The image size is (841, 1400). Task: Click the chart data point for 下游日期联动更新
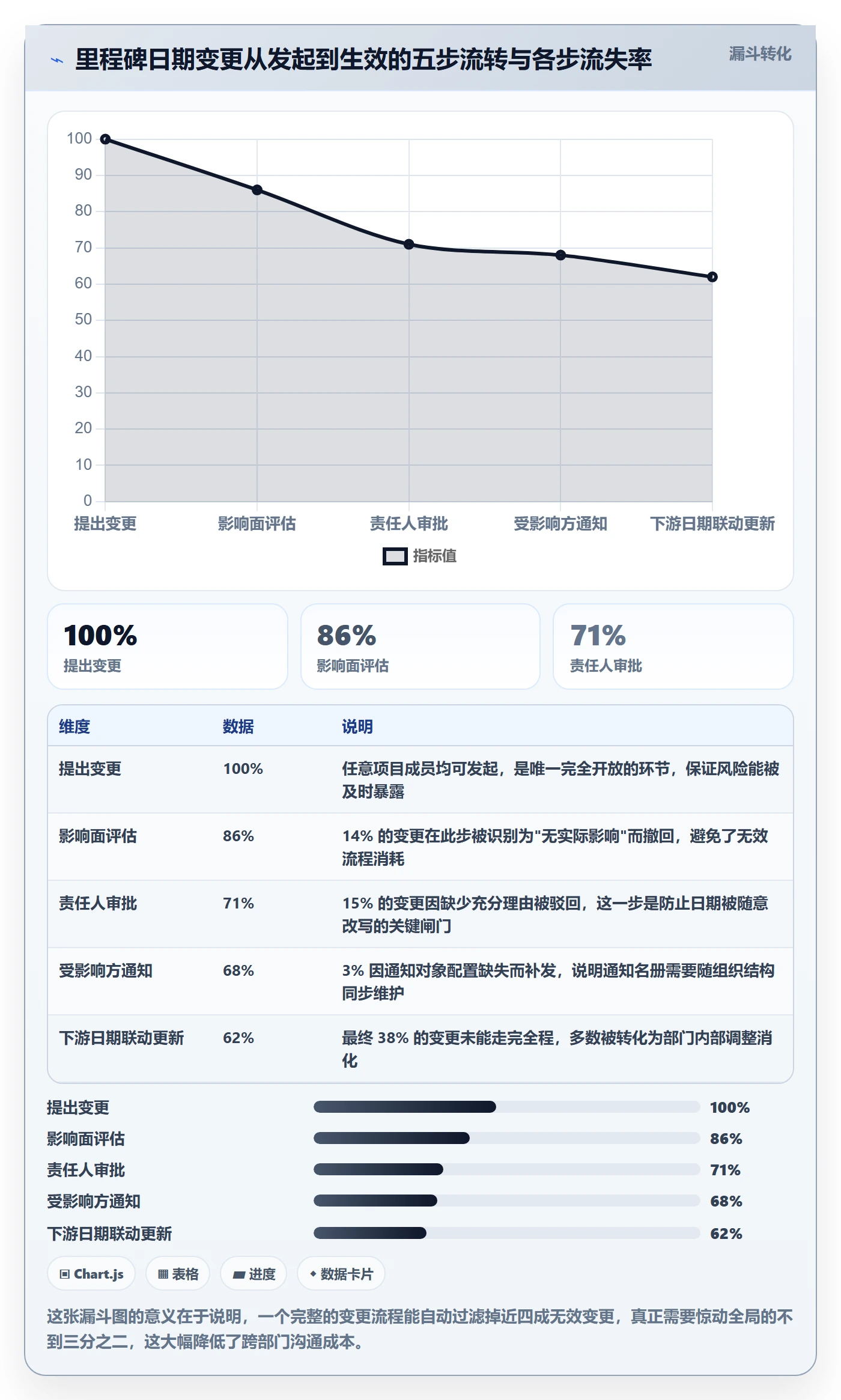point(712,277)
